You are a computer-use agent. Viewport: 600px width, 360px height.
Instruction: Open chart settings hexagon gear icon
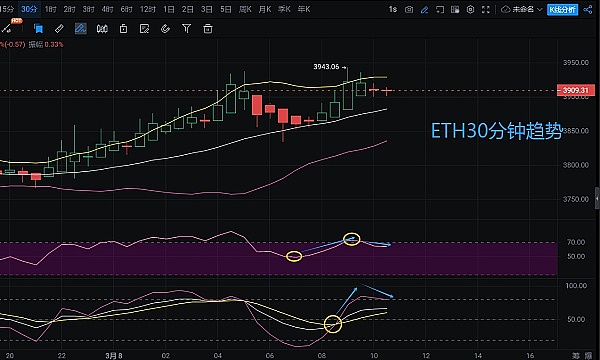pos(470,10)
